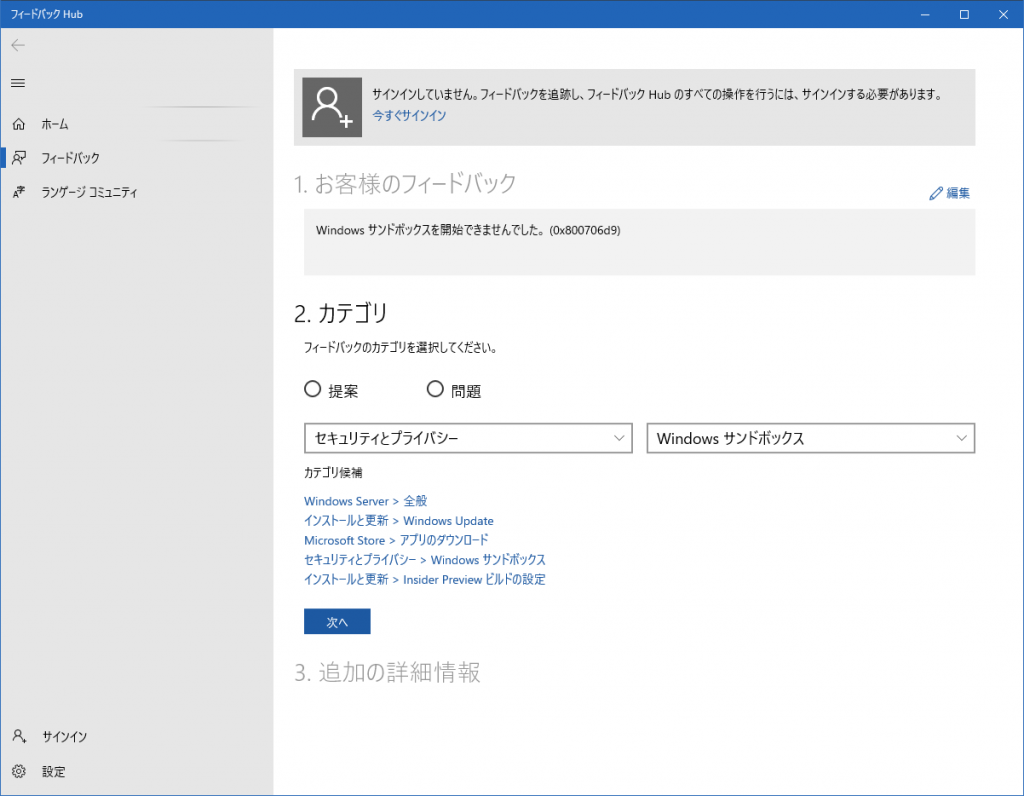Choose Microsoft Store > アプリのダウンロード suggestion

(x=396, y=540)
